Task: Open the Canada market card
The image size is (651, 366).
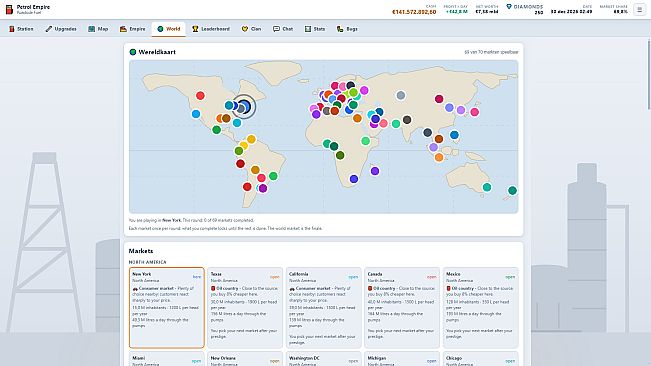Action: click(x=402, y=307)
